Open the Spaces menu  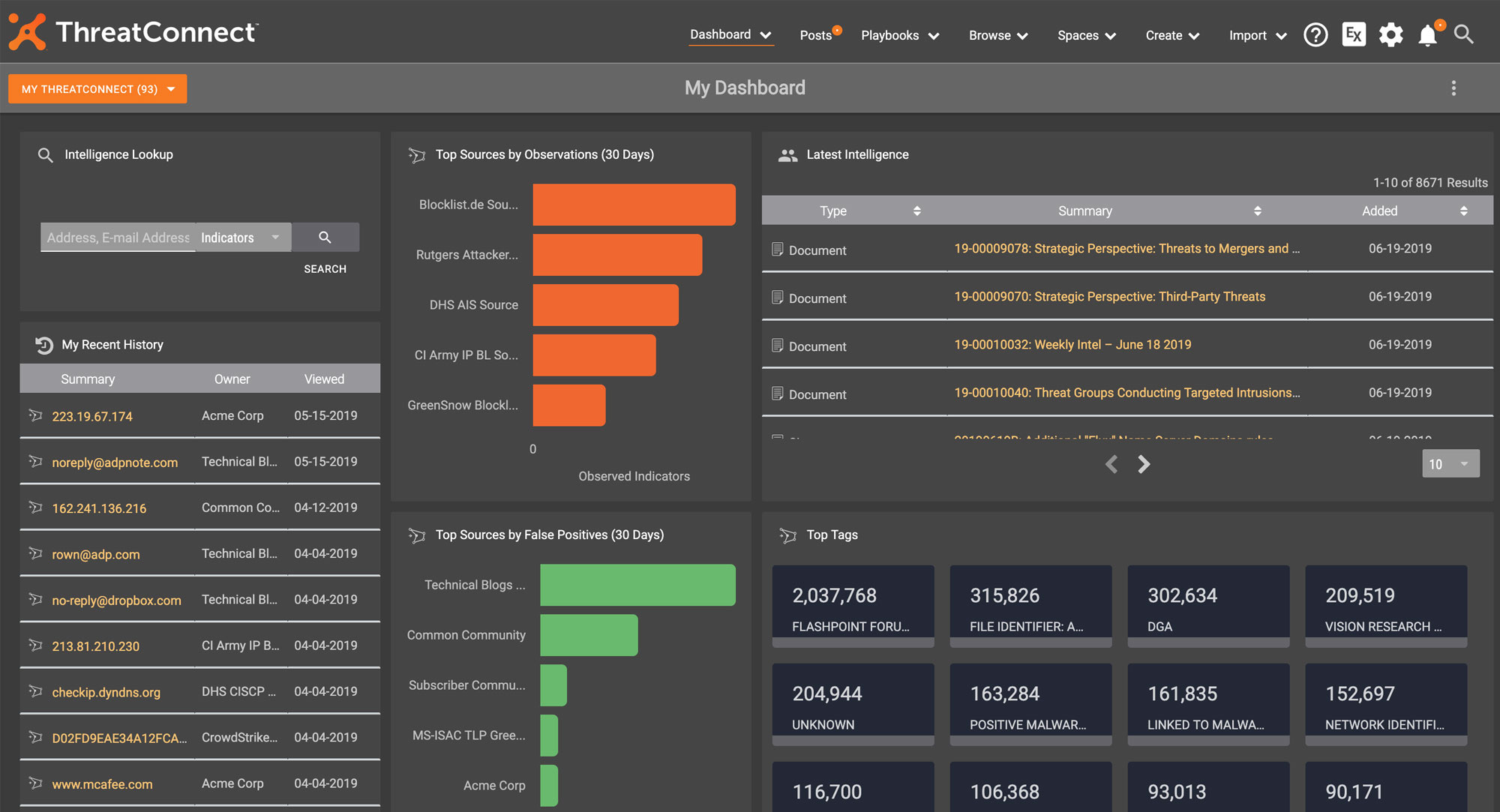click(1087, 35)
